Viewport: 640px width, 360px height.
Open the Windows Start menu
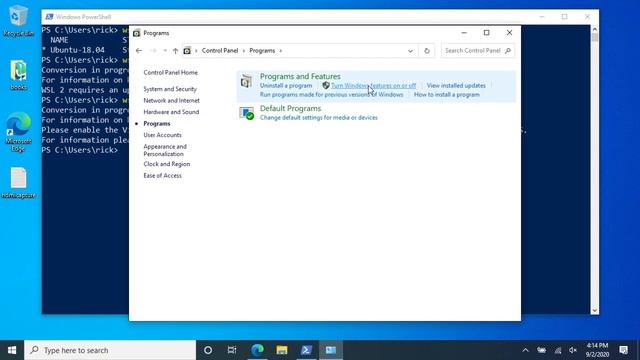coord(12,350)
